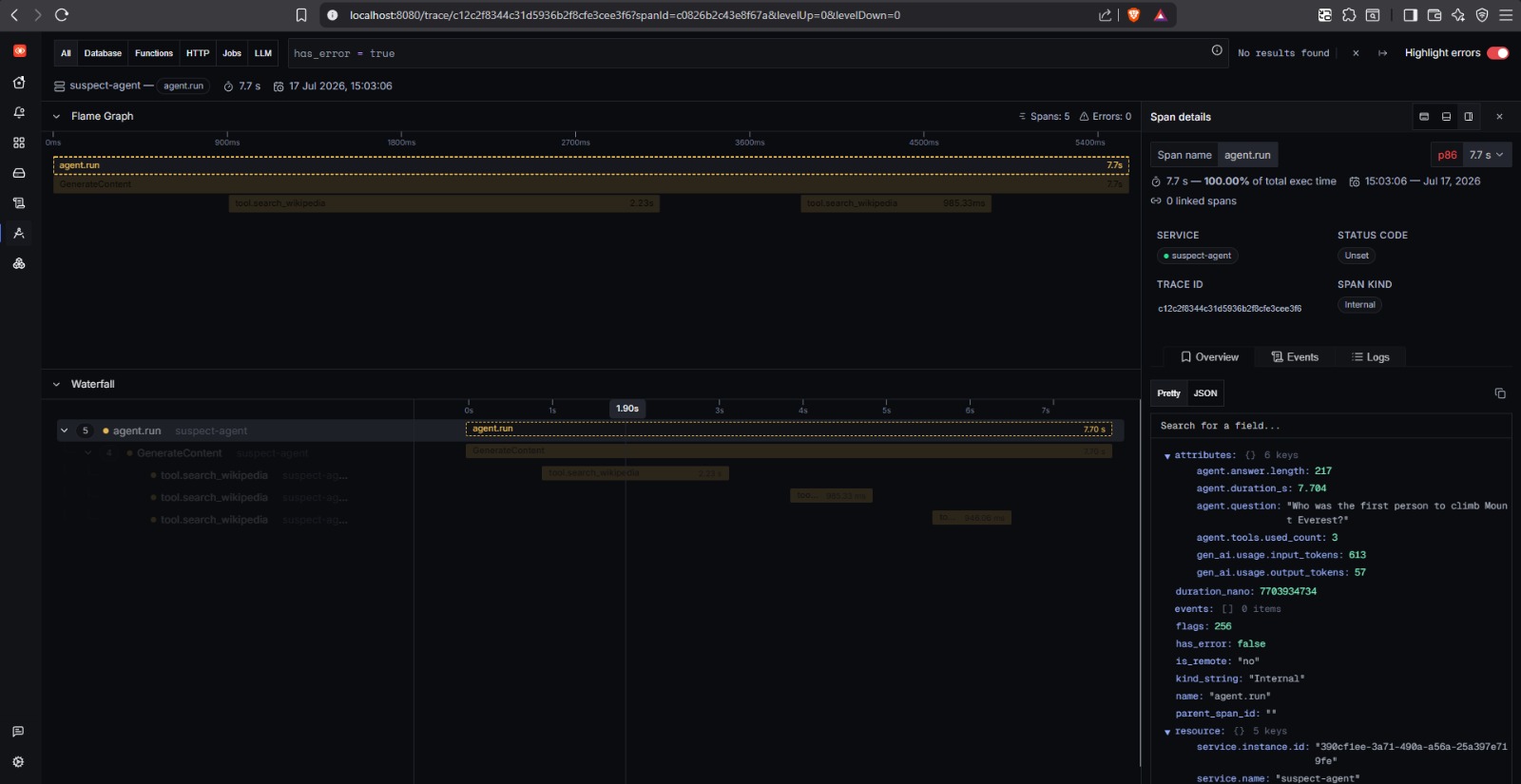Dock span details to the right side
The image size is (1521, 784).
click(x=1469, y=117)
